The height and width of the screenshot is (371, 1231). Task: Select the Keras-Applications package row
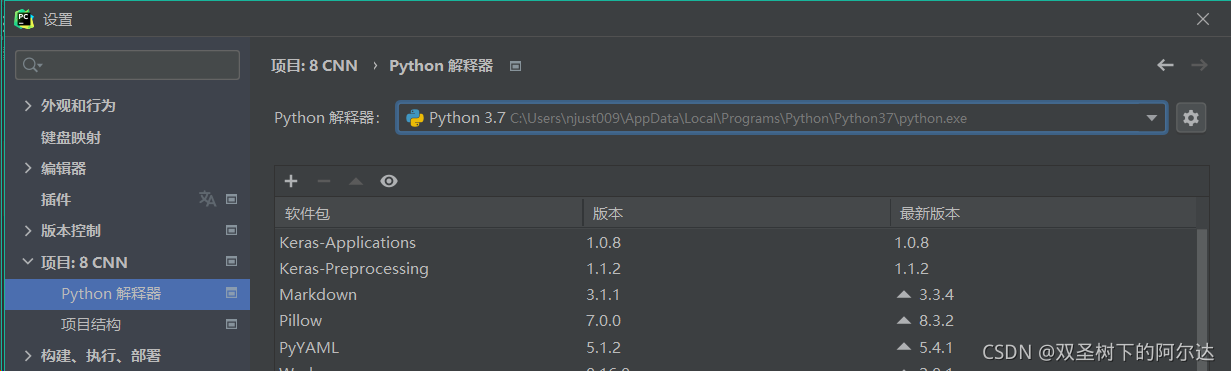tap(735, 243)
